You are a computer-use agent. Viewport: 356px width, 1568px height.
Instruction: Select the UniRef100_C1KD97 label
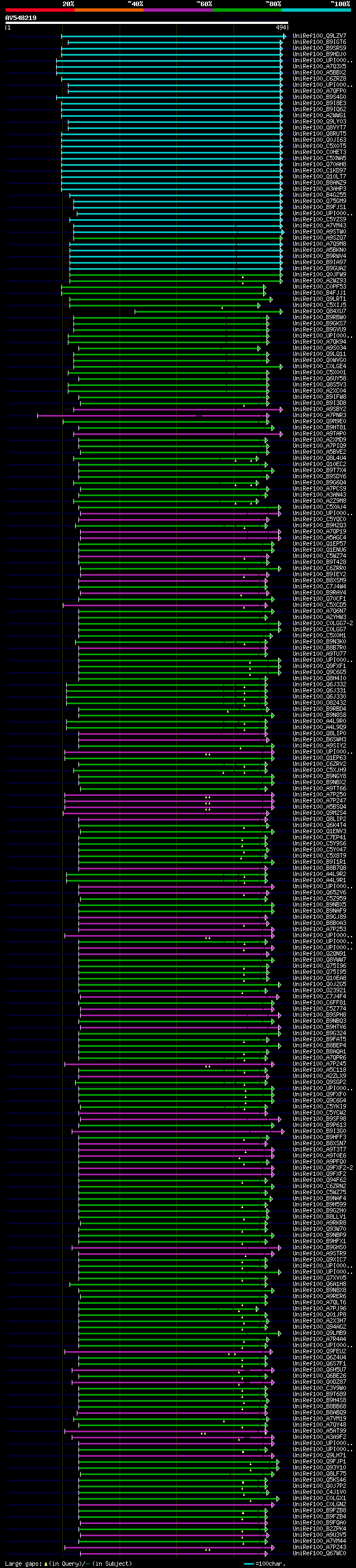pos(319,170)
